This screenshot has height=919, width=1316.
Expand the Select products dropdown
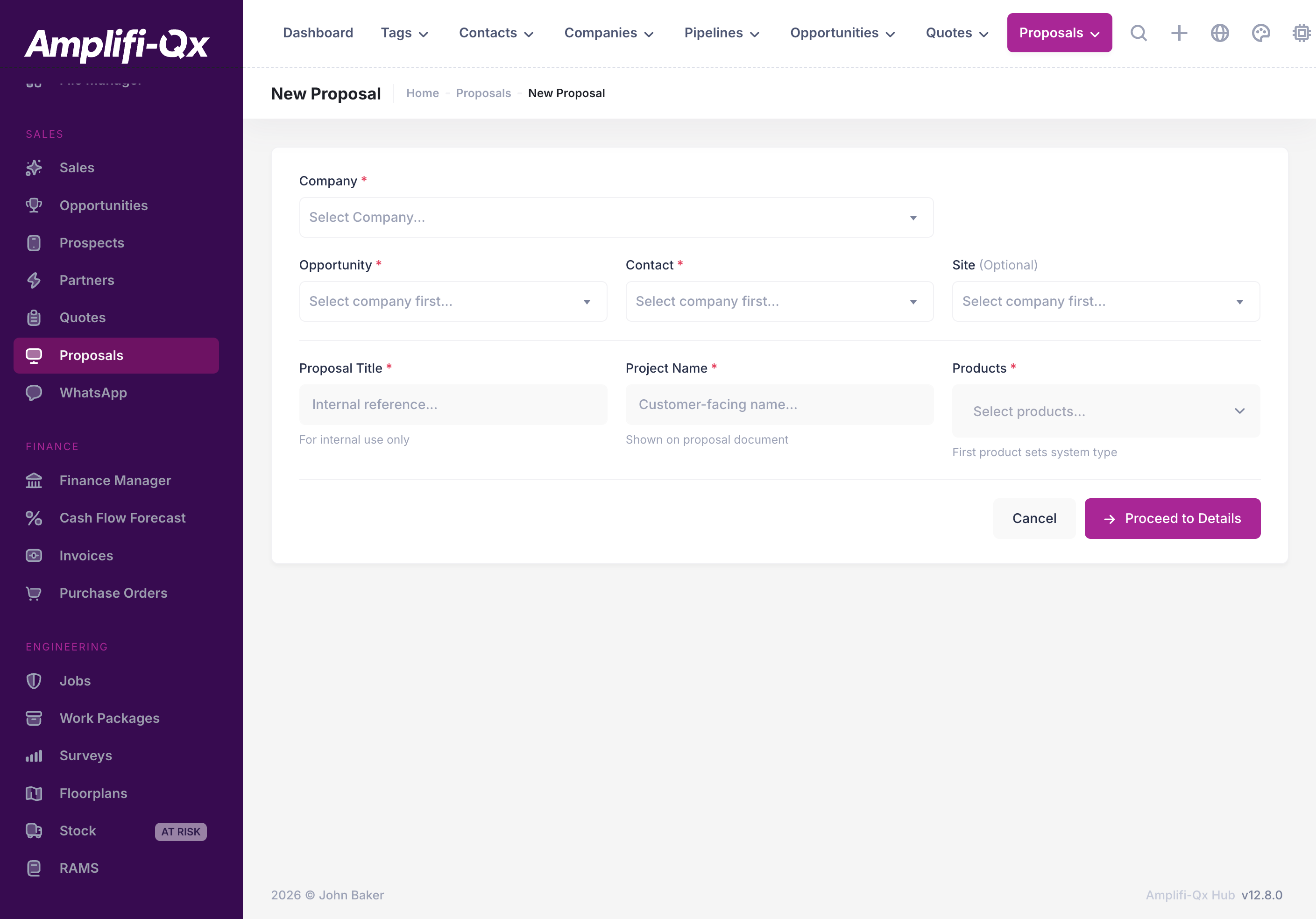click(1106, 411)
